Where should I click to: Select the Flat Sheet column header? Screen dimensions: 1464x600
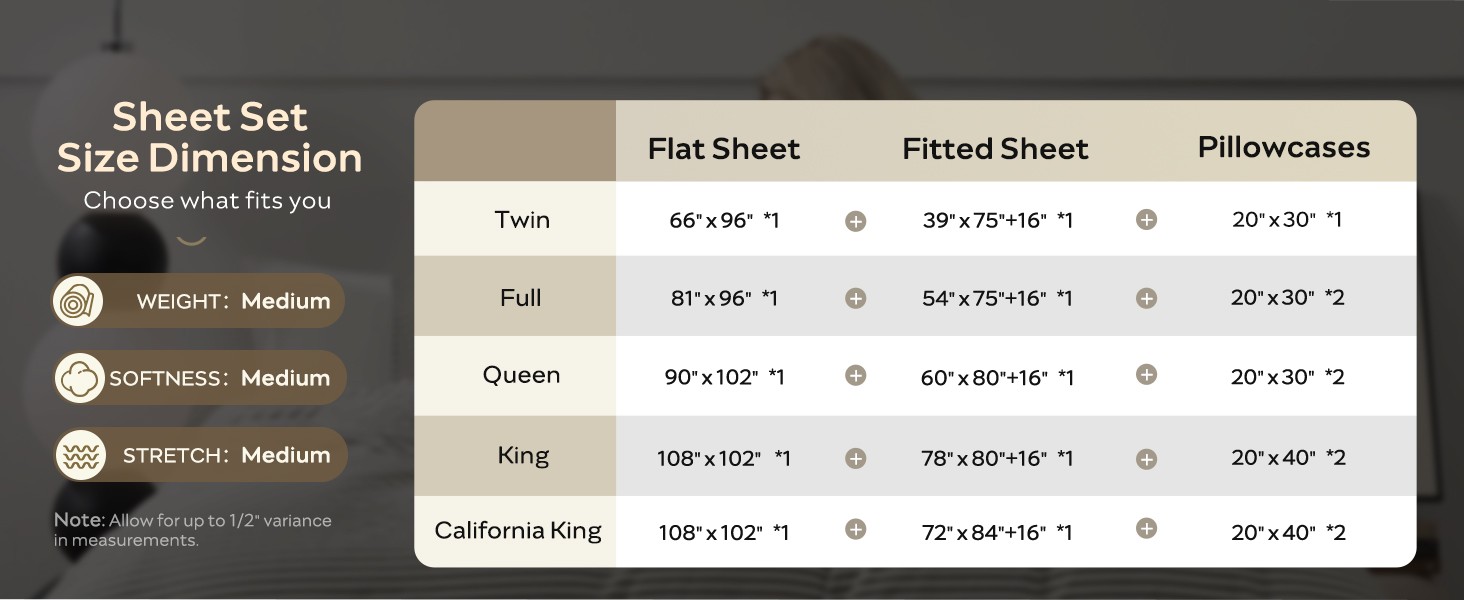tap(724, 149)
